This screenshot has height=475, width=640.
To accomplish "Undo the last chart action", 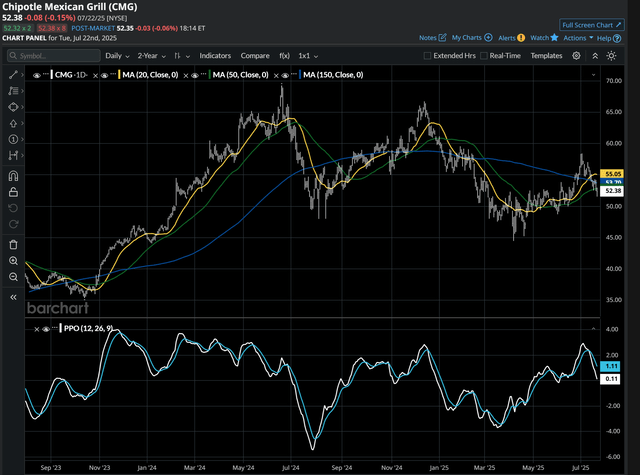I will point(13,208).
